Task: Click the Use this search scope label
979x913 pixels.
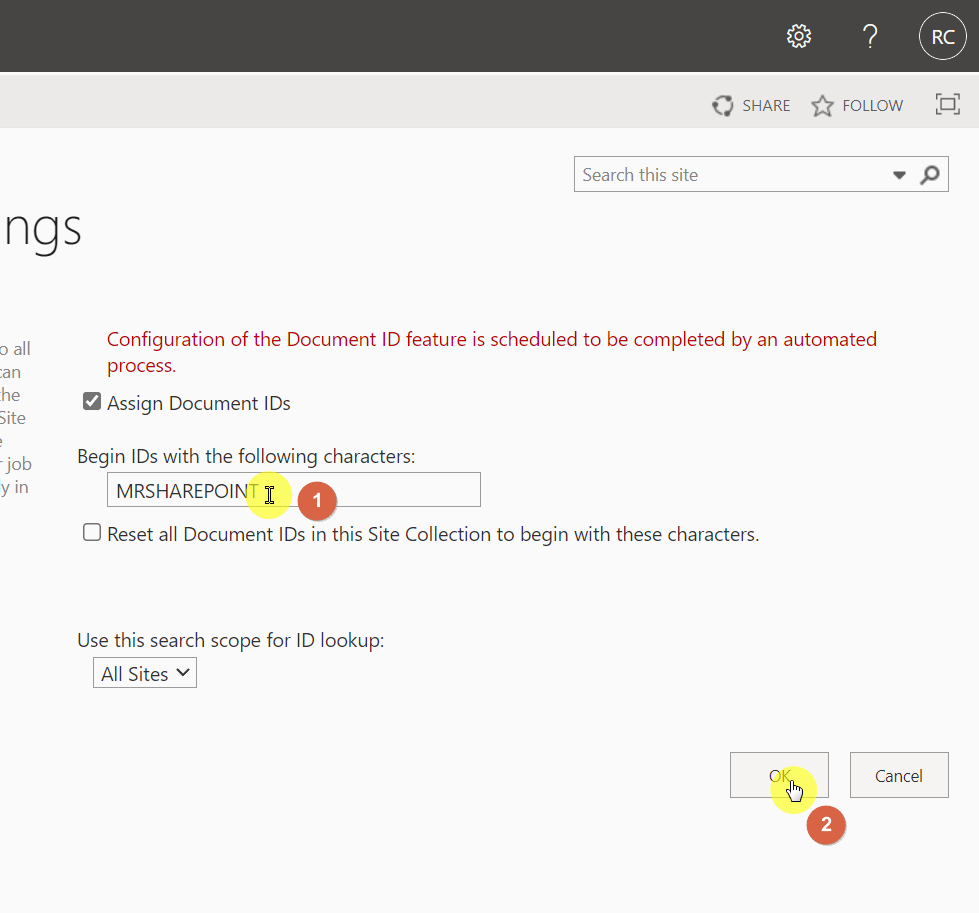Action: click(x=230, y=641)
